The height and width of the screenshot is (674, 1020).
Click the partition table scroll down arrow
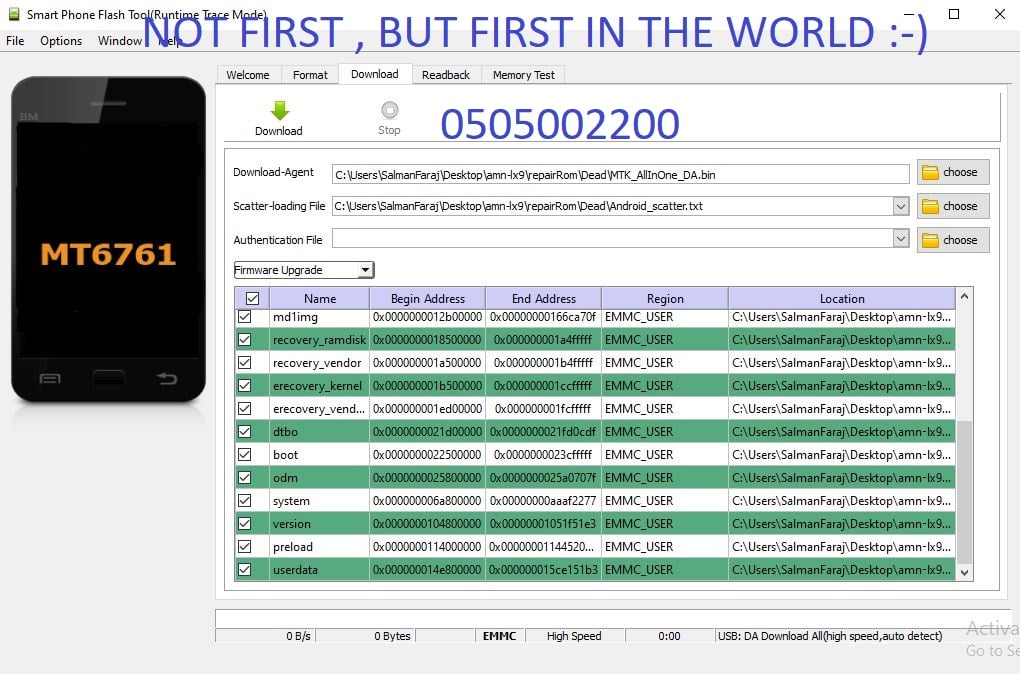point(964,573)
